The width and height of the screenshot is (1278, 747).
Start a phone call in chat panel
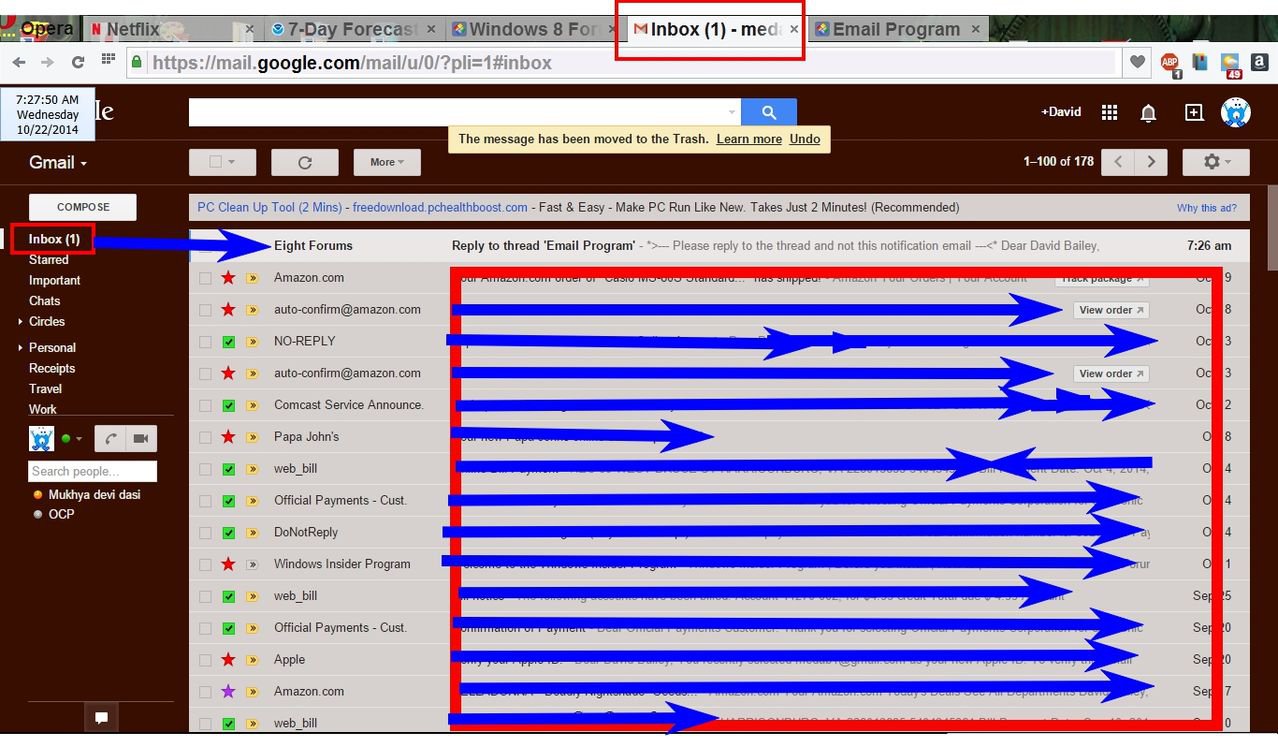110,439
